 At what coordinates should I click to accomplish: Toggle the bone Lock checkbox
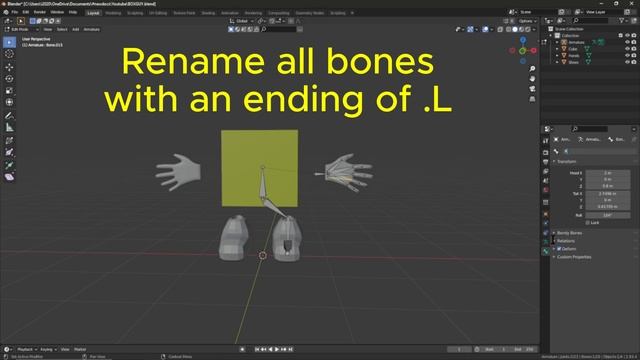pos(588,222)
